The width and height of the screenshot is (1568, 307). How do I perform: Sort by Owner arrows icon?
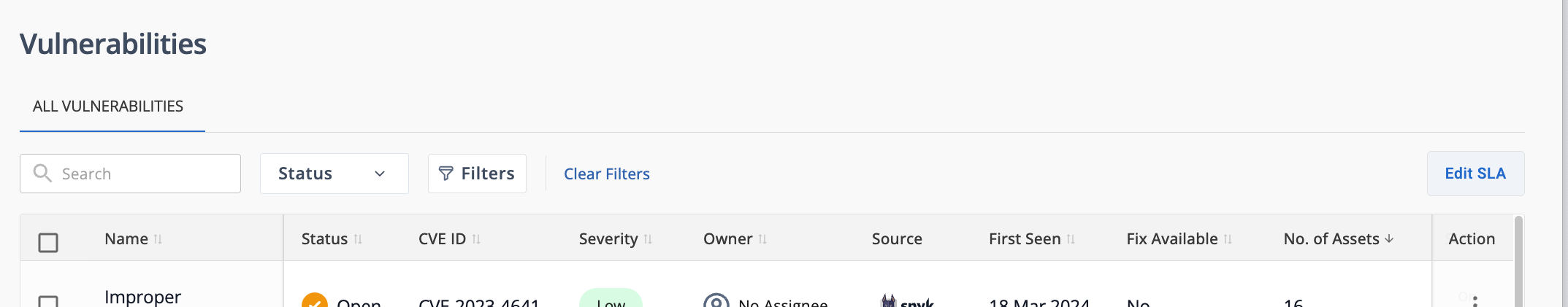click(x=762, y=239)
